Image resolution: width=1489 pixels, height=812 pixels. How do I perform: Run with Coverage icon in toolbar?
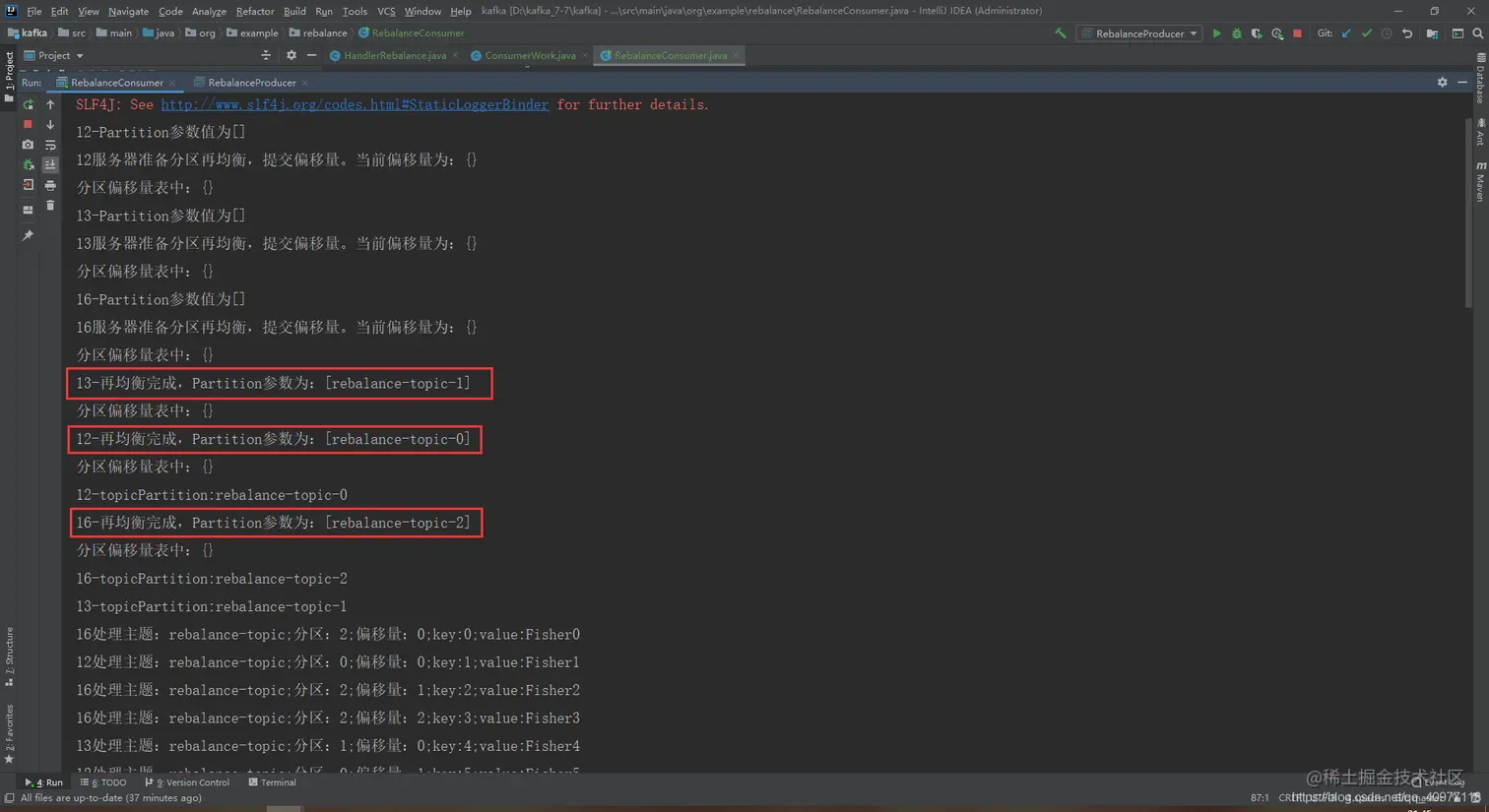pyautogui.click(x=1257, y=33)
